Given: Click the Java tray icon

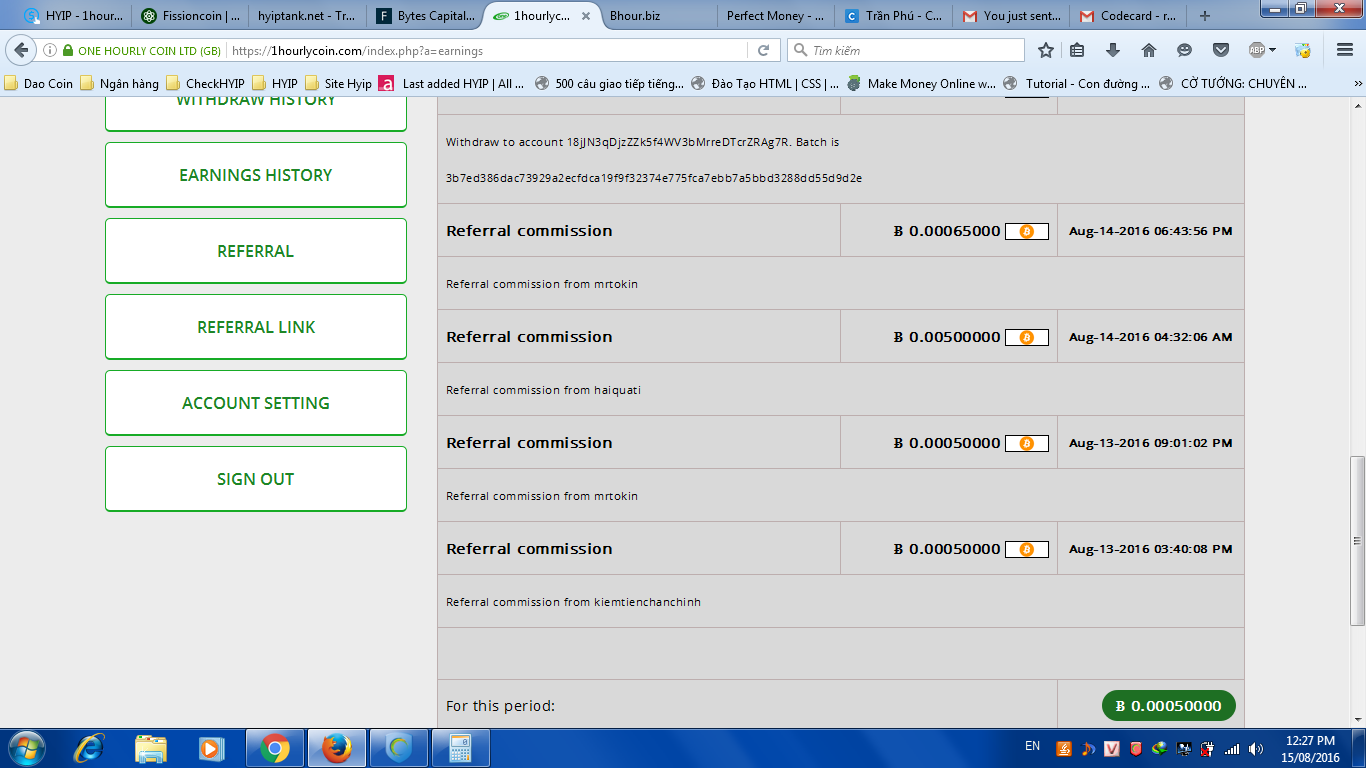Looking at the screenshot, I should pyautogui.click(x=1063, y=748).
